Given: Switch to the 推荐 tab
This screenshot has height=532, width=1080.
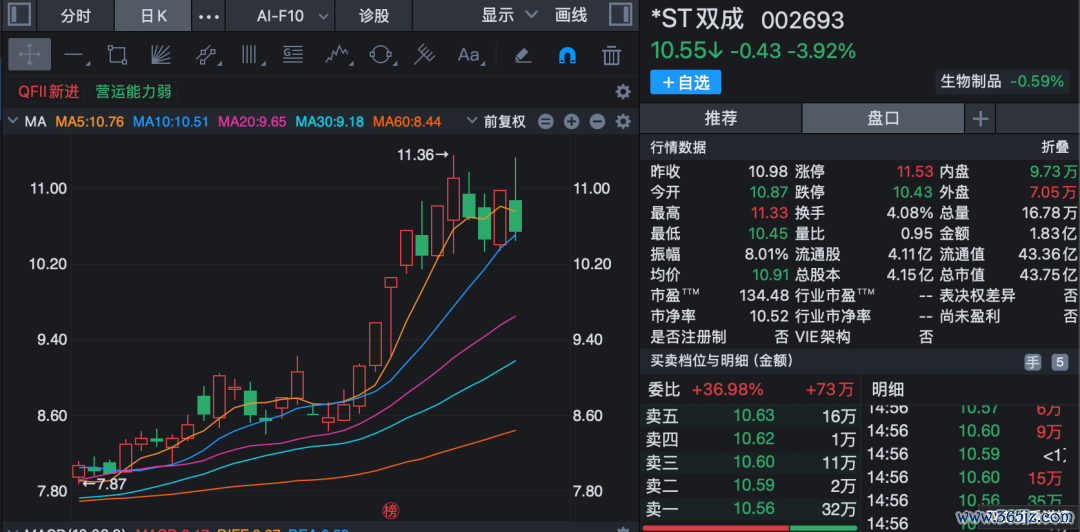Looking at the screenshot, I should 720,119.
